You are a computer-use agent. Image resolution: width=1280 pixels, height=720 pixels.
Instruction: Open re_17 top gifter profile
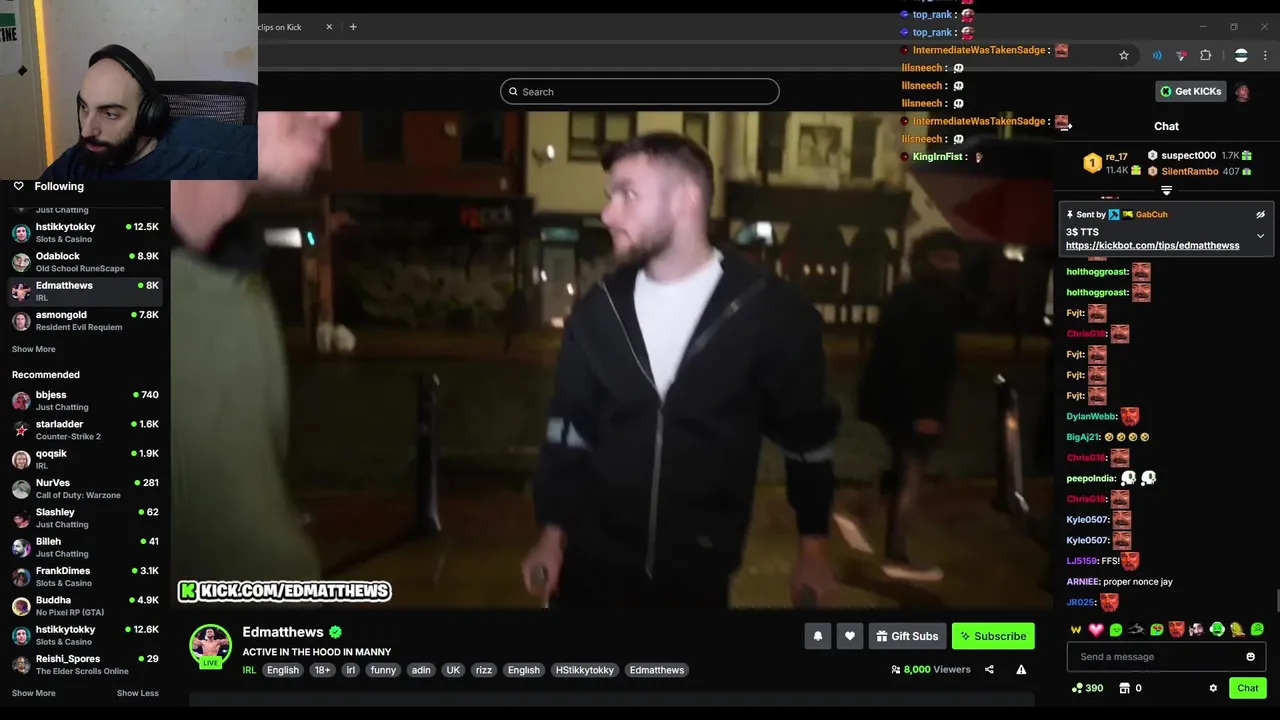tap(1117, 157)
